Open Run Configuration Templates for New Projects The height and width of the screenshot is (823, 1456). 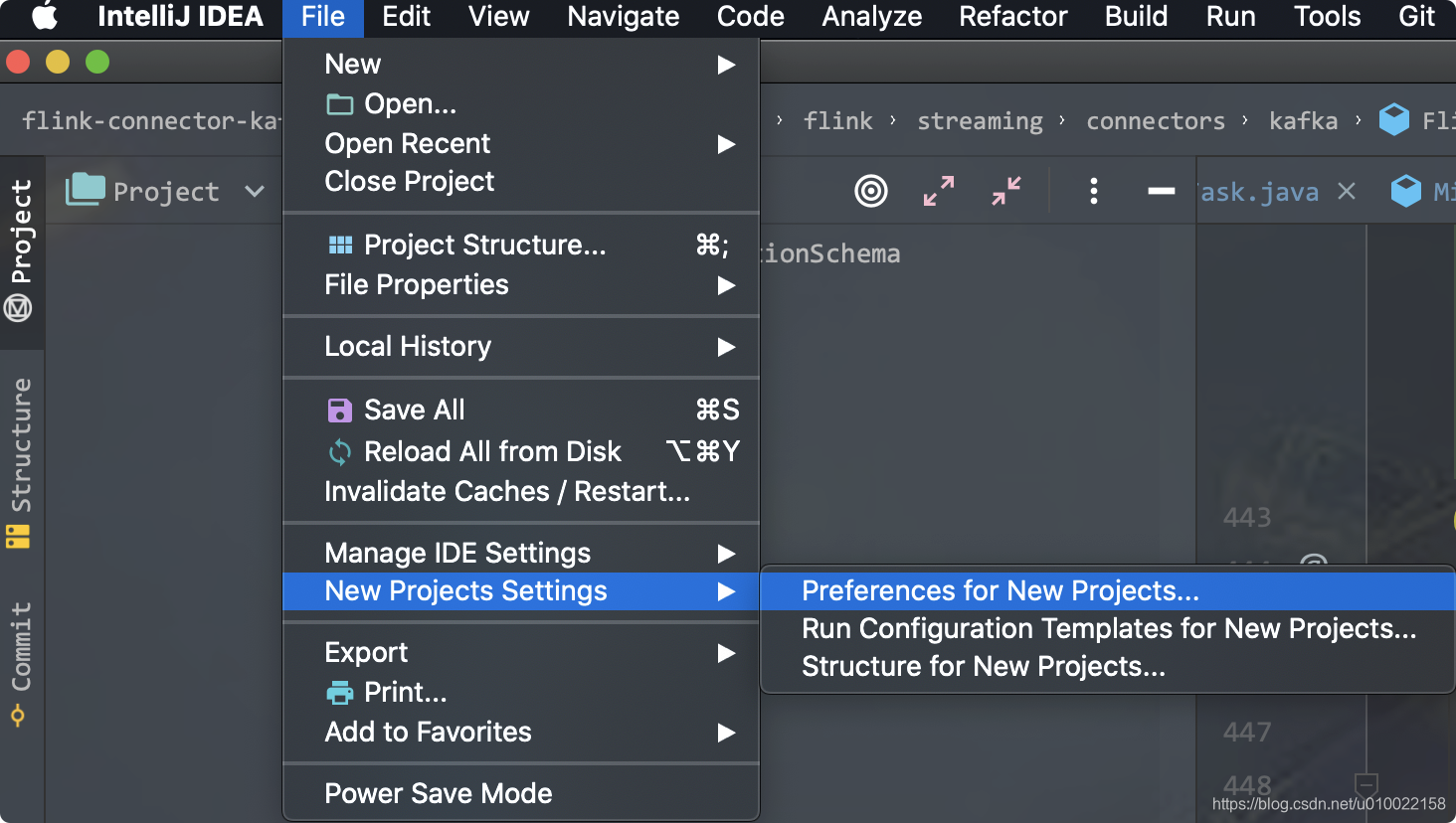1108,629
